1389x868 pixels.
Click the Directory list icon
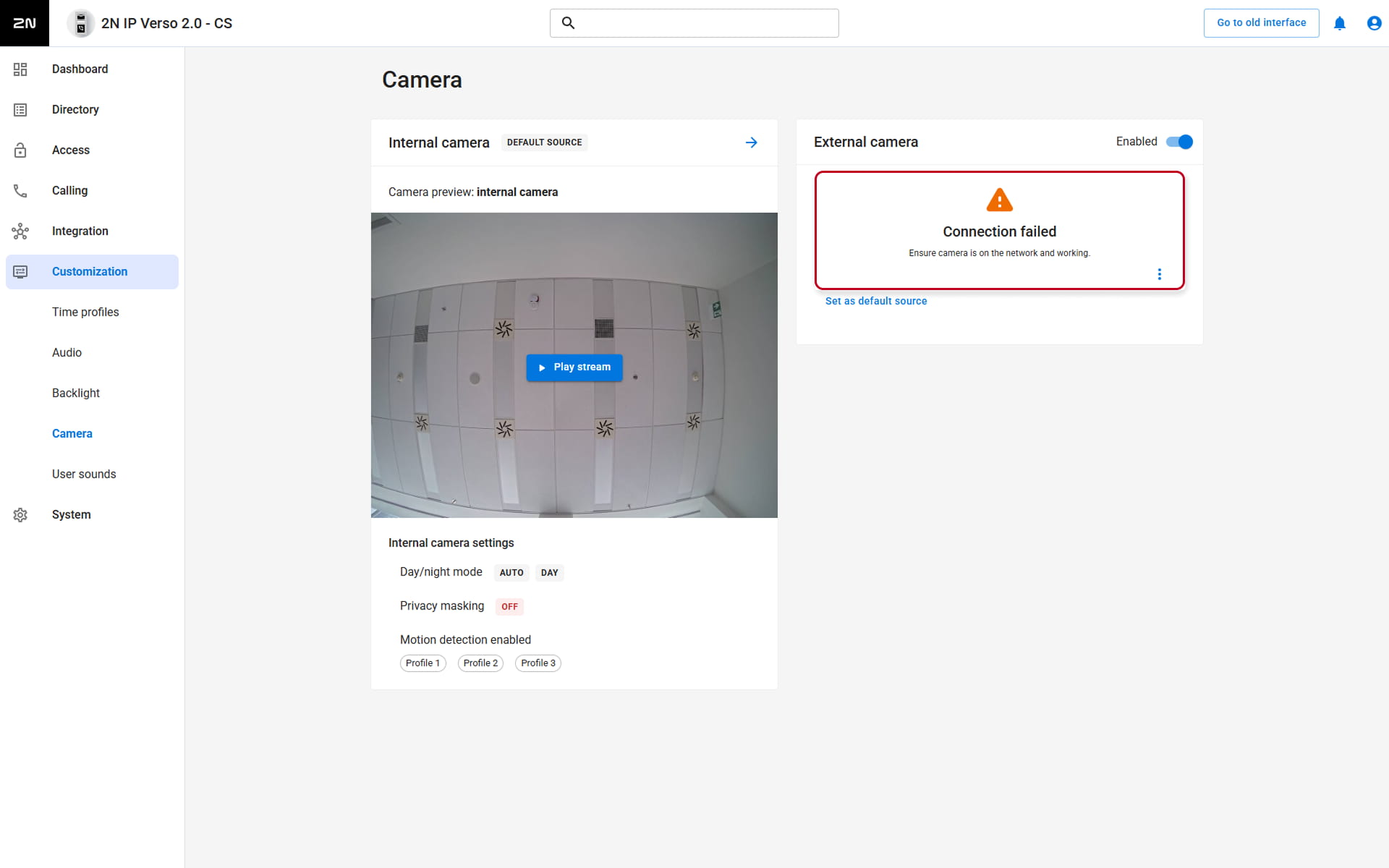20,110
